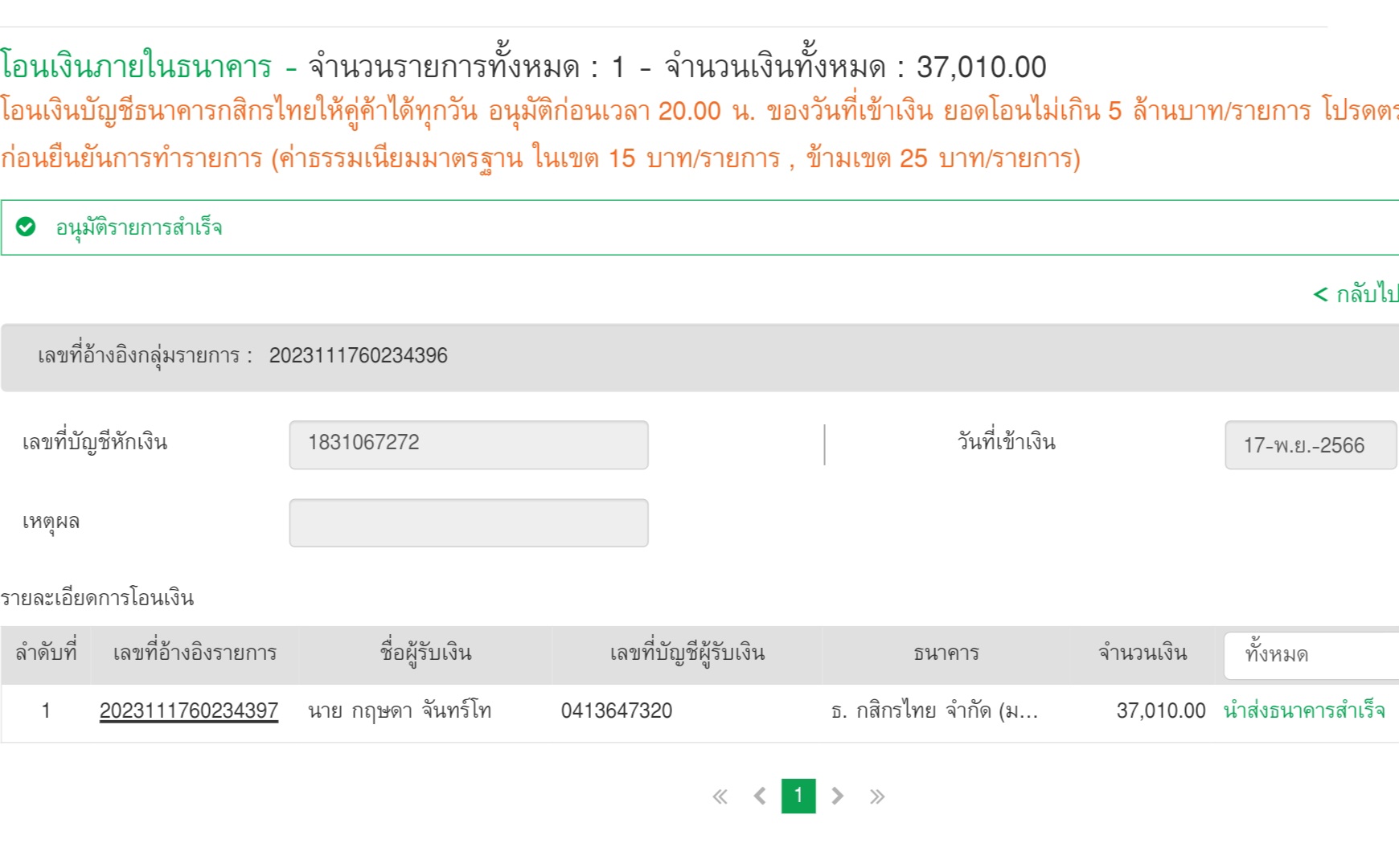Click the green success checkmark icon

click(26, 227)
